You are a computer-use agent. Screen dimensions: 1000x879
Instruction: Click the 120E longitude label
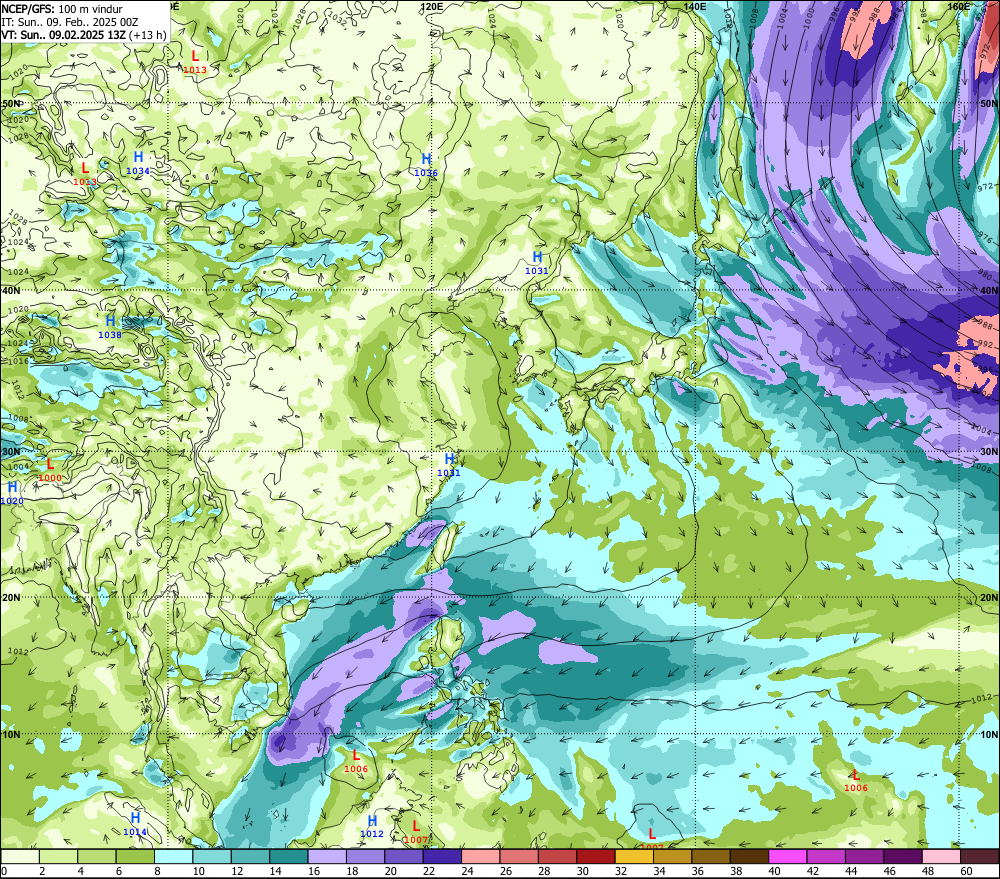[432, 6]
